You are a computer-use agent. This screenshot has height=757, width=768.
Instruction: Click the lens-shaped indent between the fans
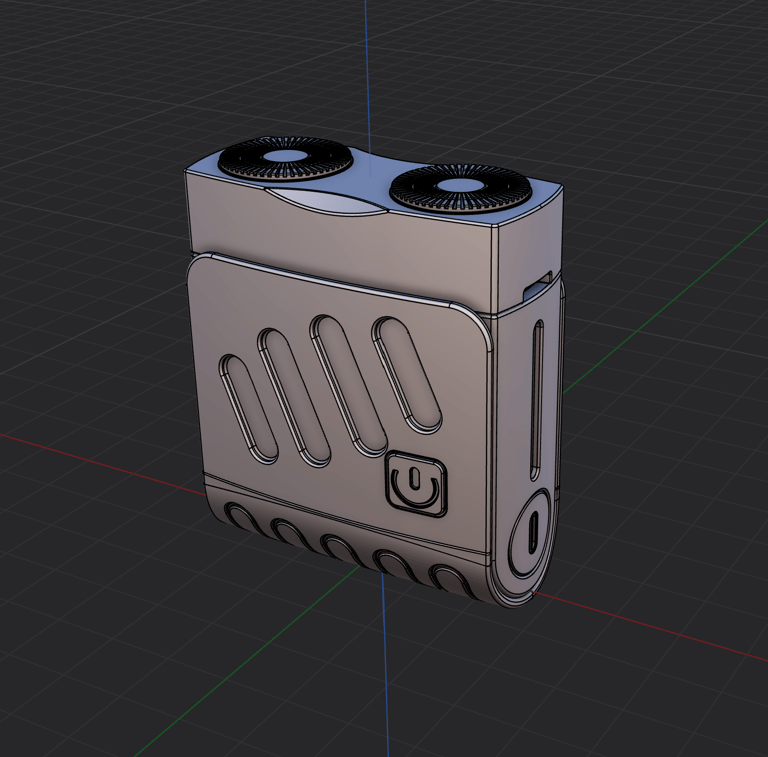328,200
